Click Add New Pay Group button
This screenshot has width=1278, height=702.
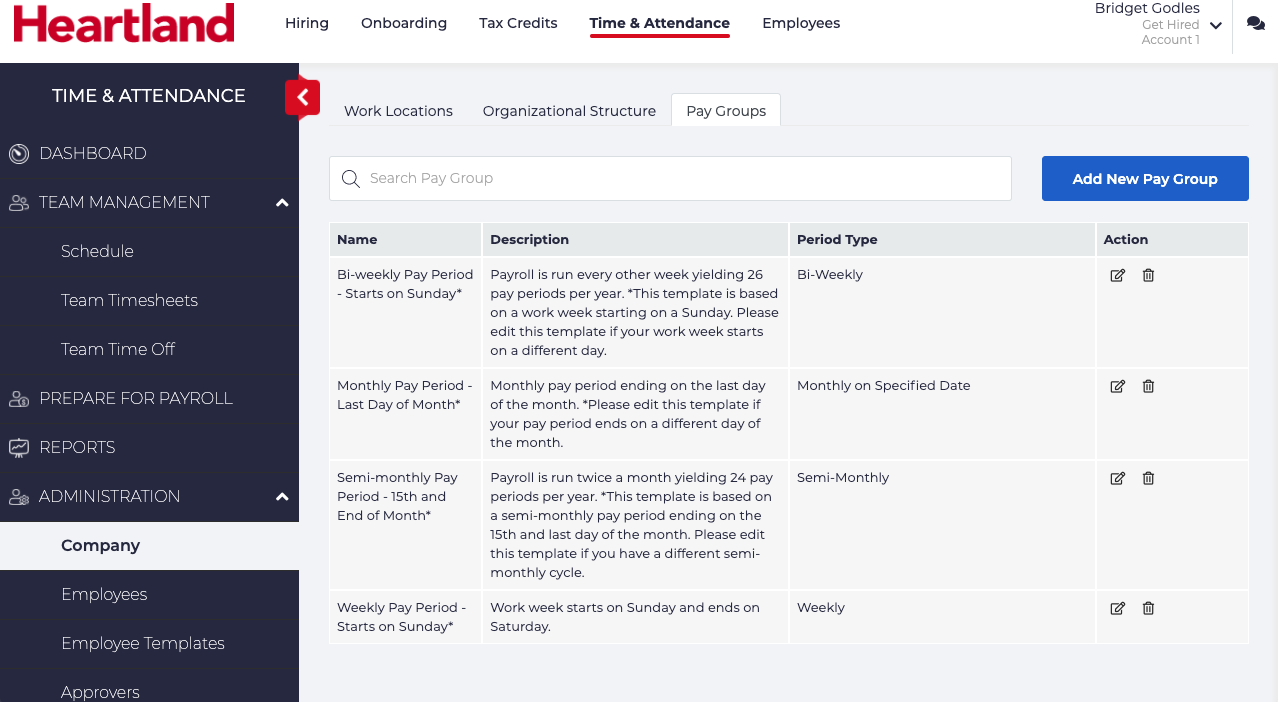pyautogui.click(x=1145, y=179)
